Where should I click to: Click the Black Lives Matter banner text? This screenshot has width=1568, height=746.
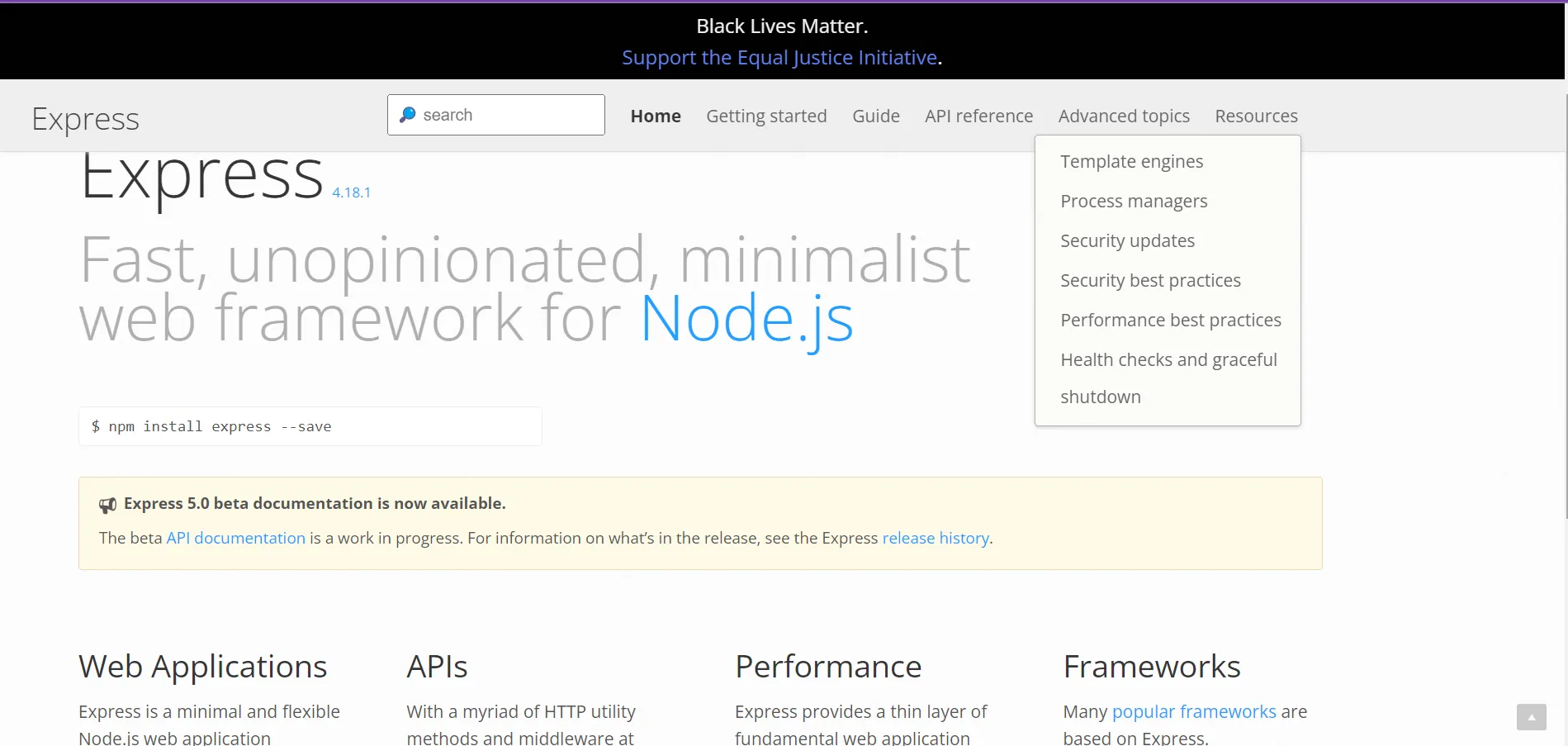pyautogui.click(x=782, y=26)
